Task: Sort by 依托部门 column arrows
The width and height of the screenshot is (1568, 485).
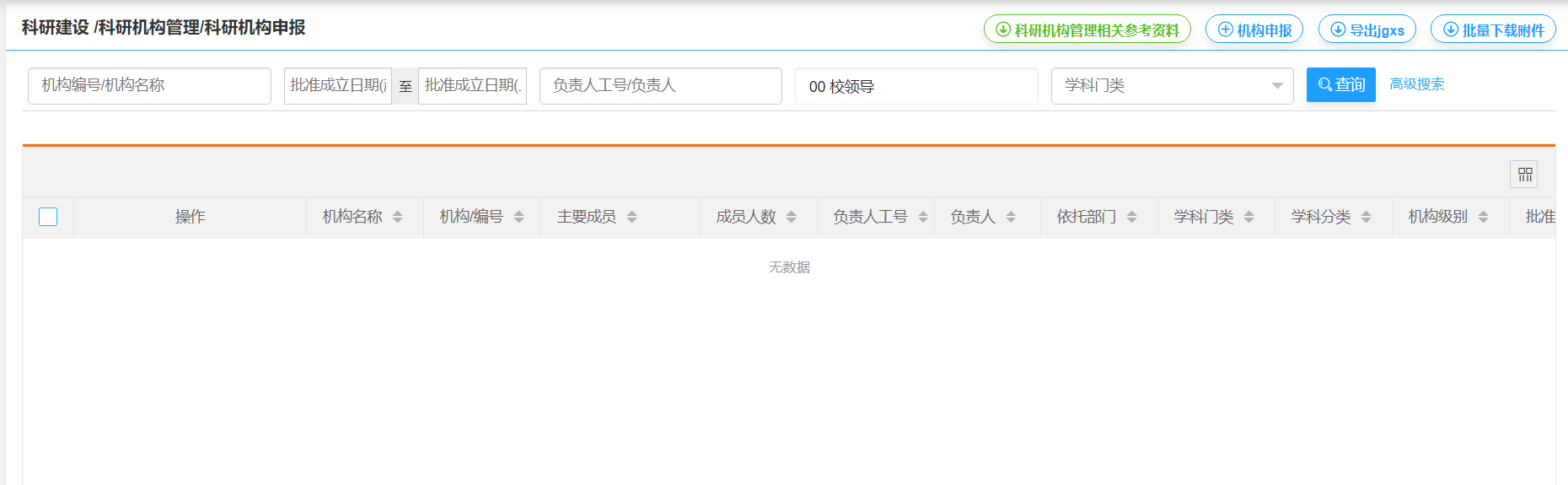Action: point(1131,217)
